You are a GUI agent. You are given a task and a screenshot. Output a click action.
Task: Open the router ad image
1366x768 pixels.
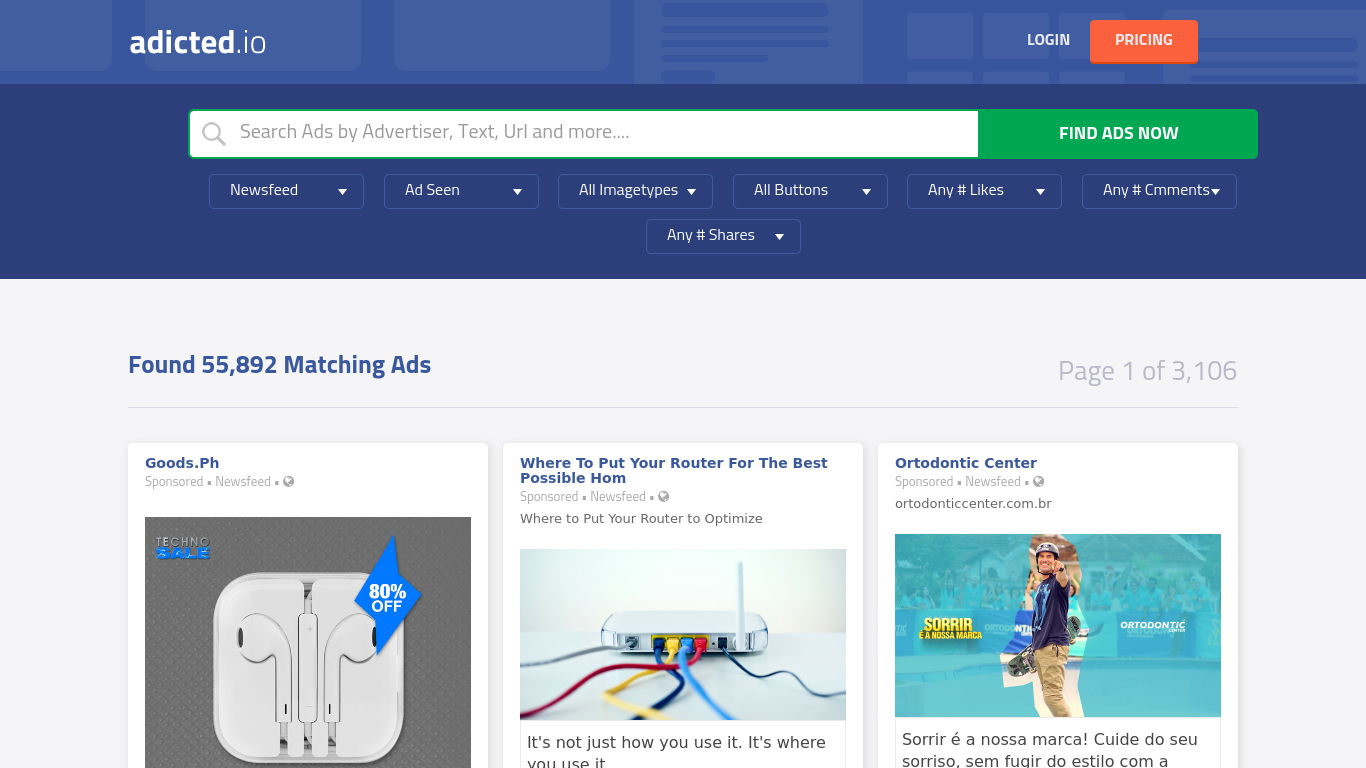683,634
